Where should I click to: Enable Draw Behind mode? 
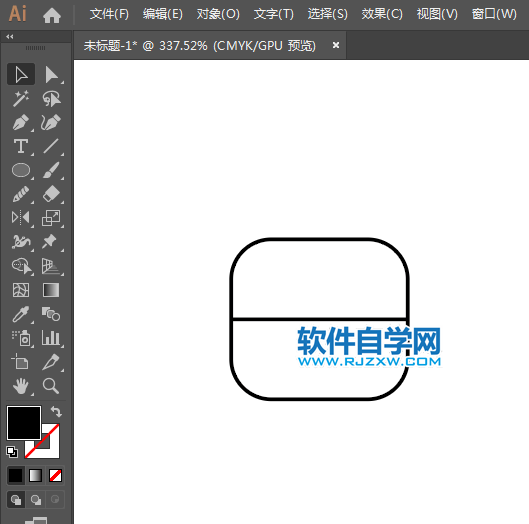point(36,499)
